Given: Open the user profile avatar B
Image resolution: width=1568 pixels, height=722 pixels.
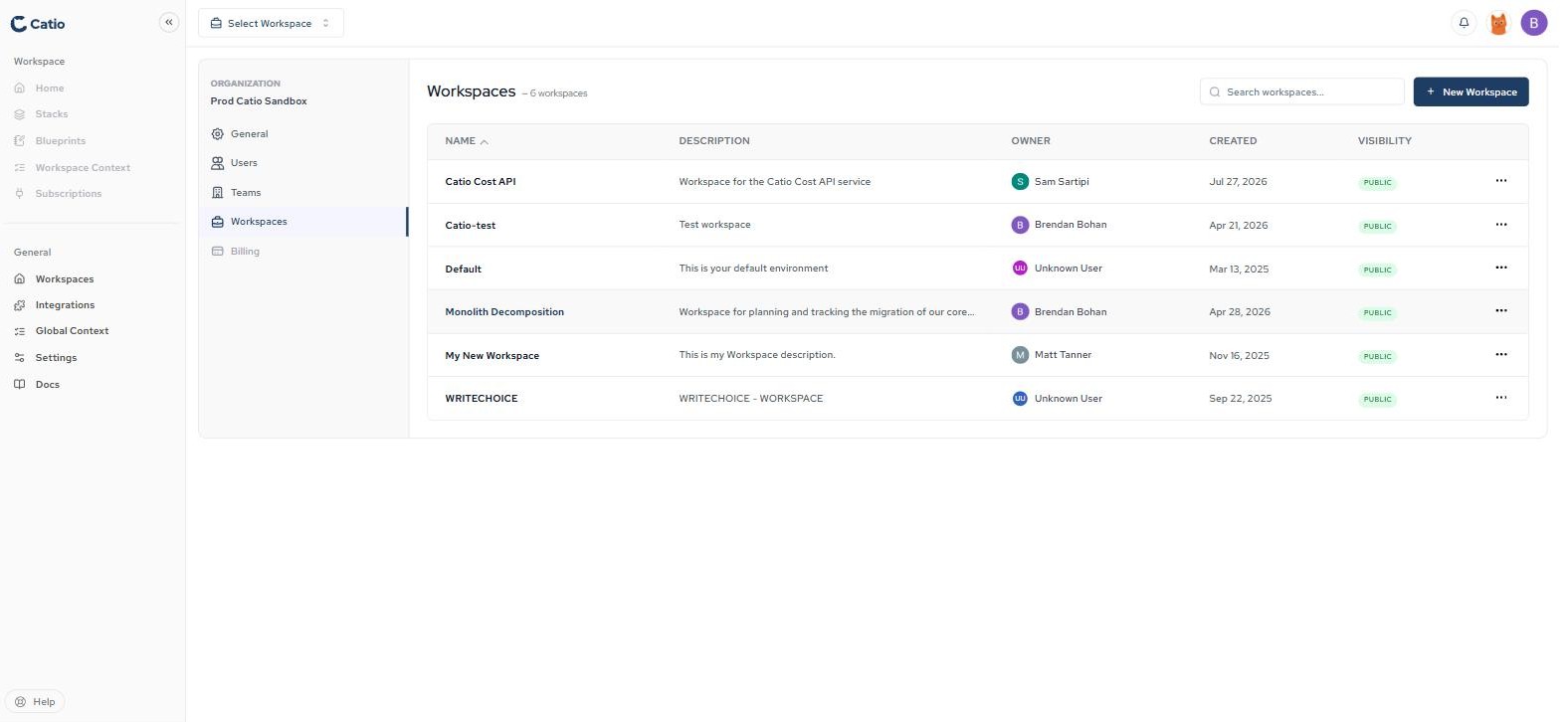Looking at the screenshot, I should [1534, 23].
